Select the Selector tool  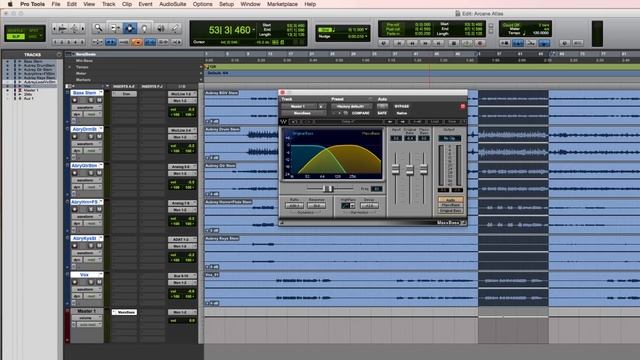pyautogui.click(x=130, y=28)
